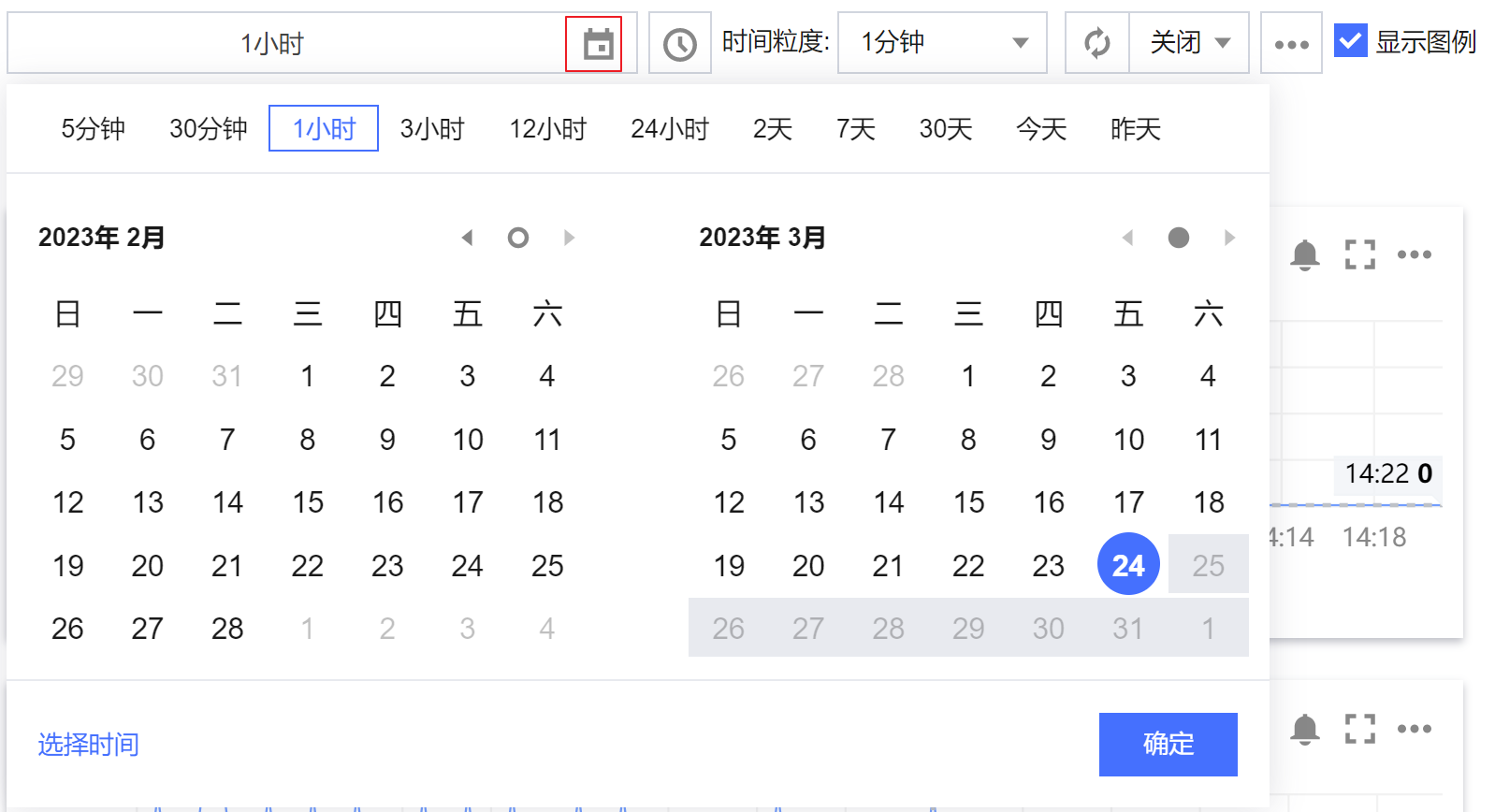
Task: Click the 选择时间 link
Action: tap(89, 745)
